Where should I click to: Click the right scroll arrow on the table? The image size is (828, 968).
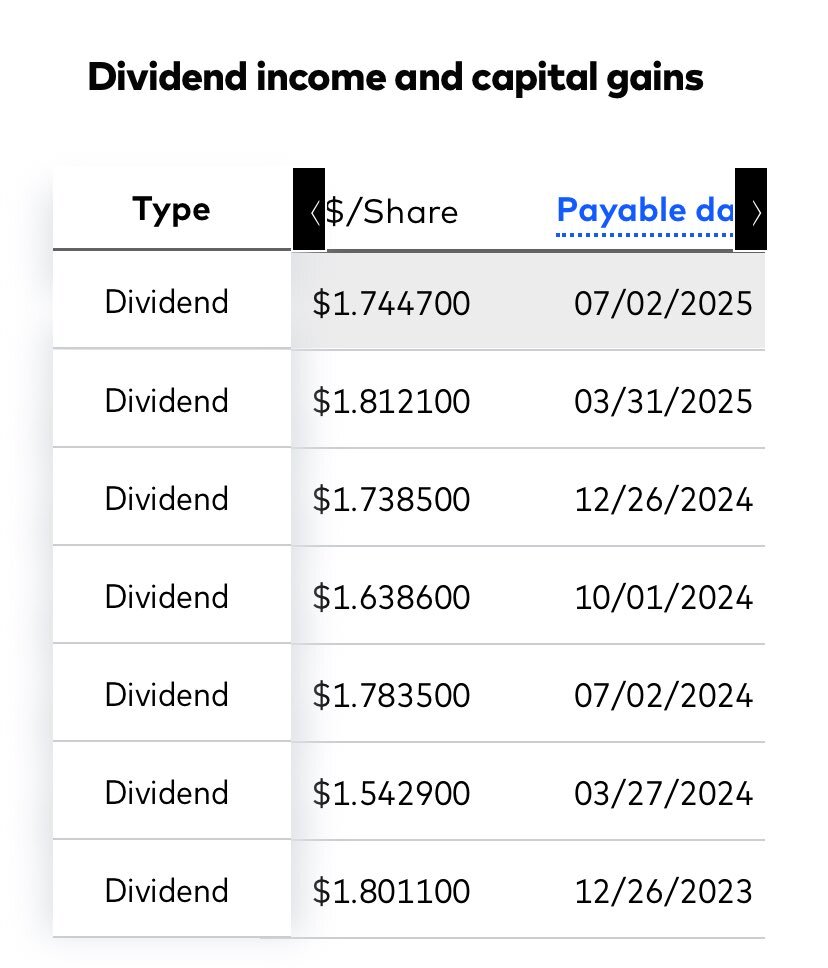click(x=751, y=209)
